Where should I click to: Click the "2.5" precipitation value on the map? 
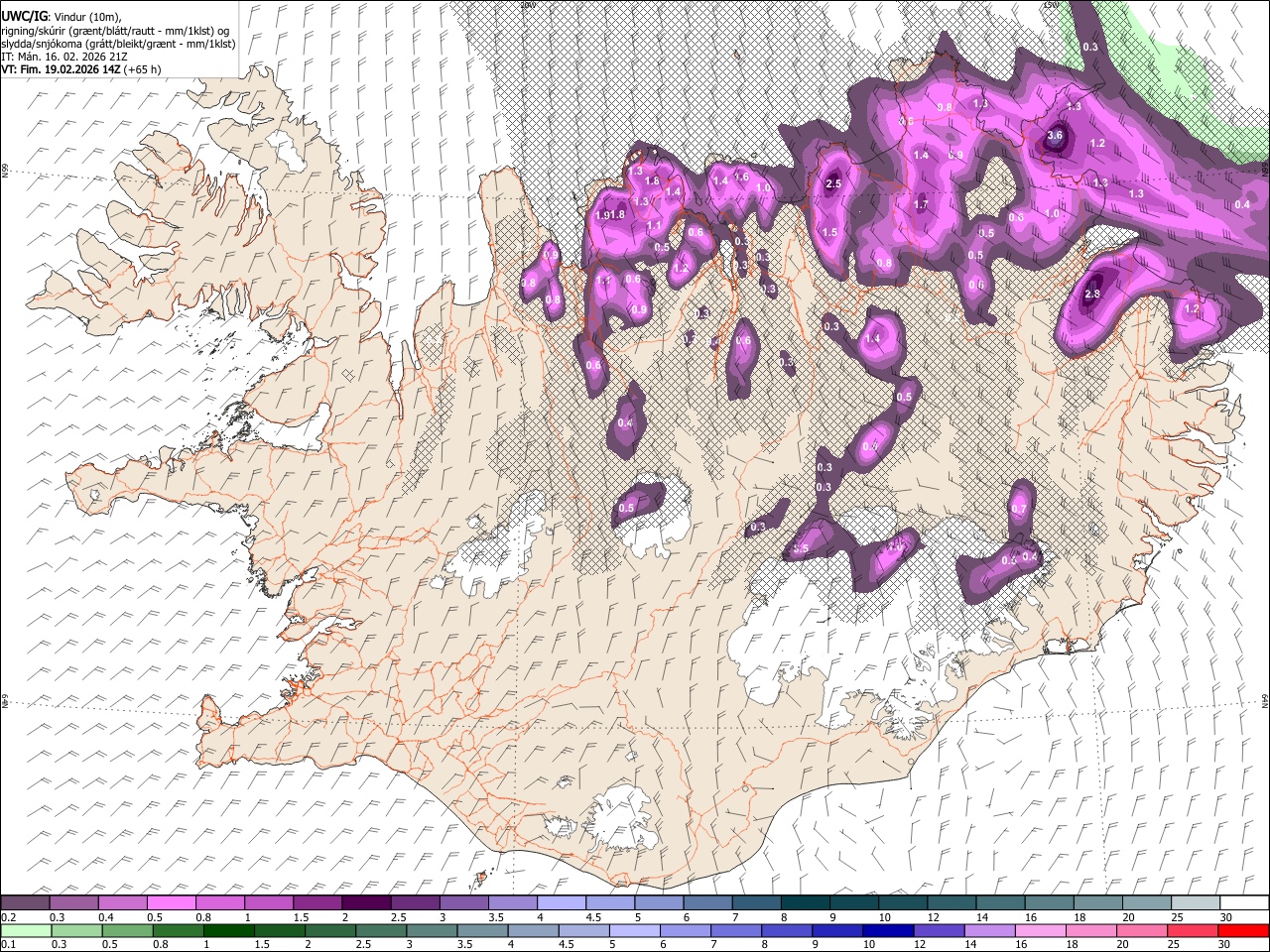tap(833, 183)
